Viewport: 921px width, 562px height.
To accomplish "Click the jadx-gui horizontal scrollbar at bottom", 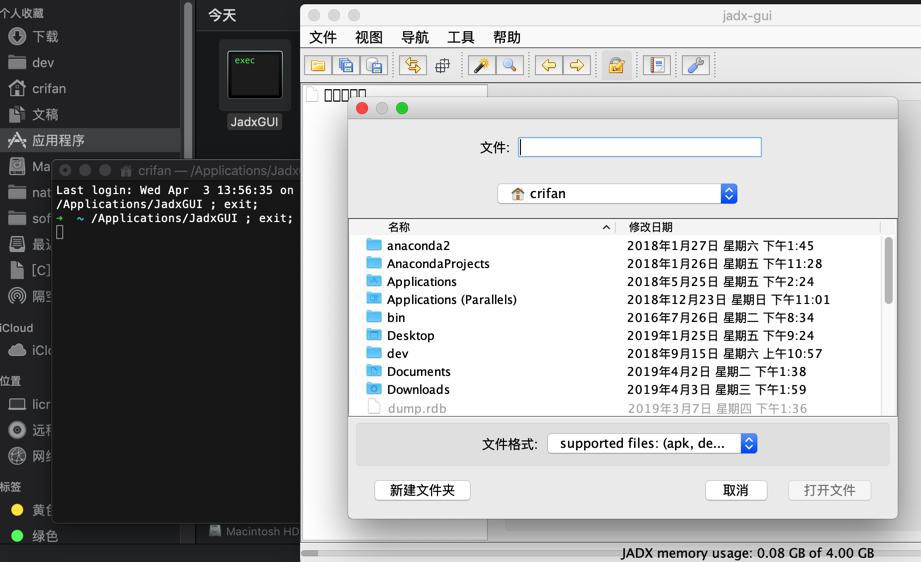I will point(310,553).
